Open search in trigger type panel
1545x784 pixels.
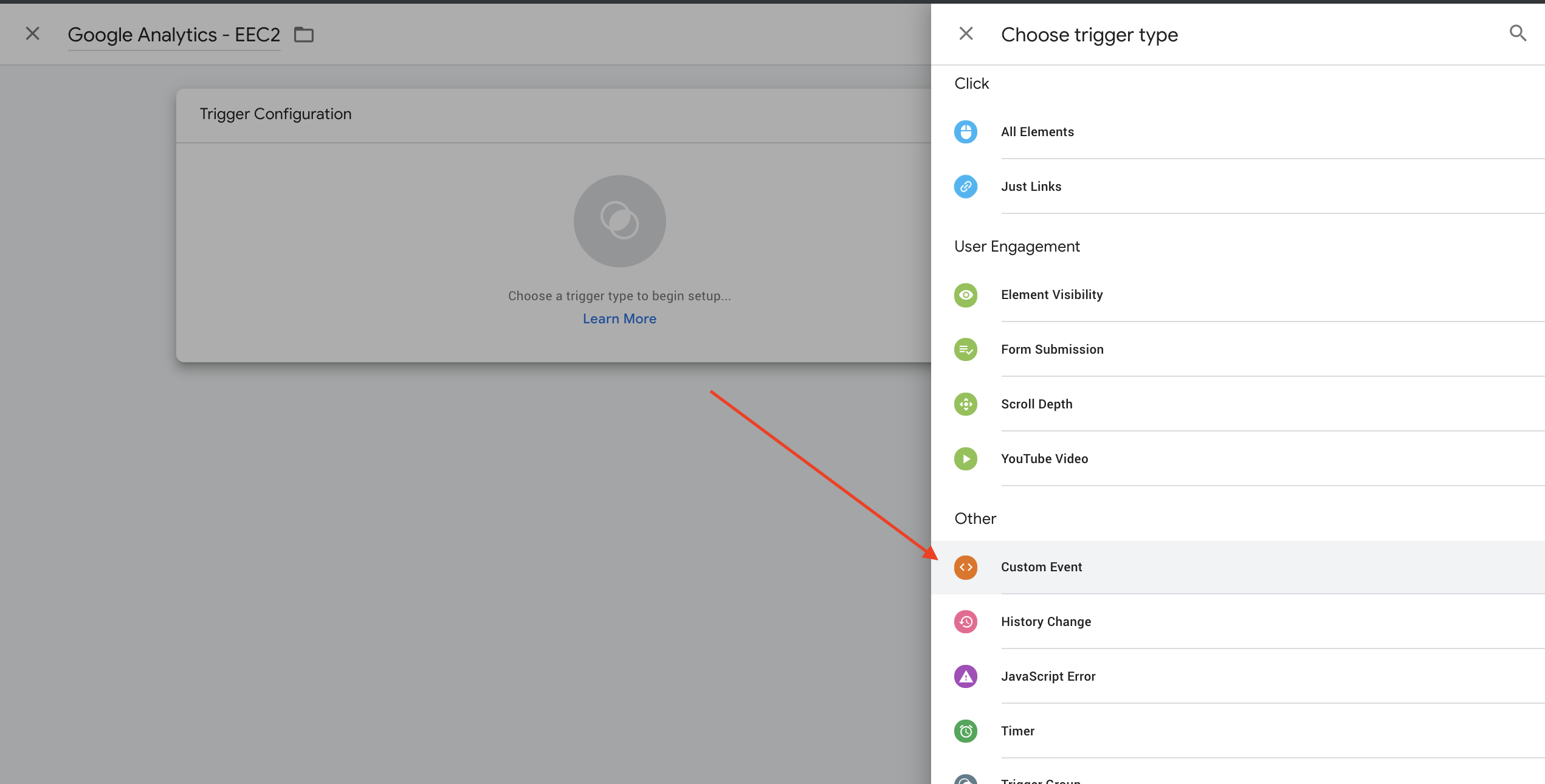(1518, 33)
